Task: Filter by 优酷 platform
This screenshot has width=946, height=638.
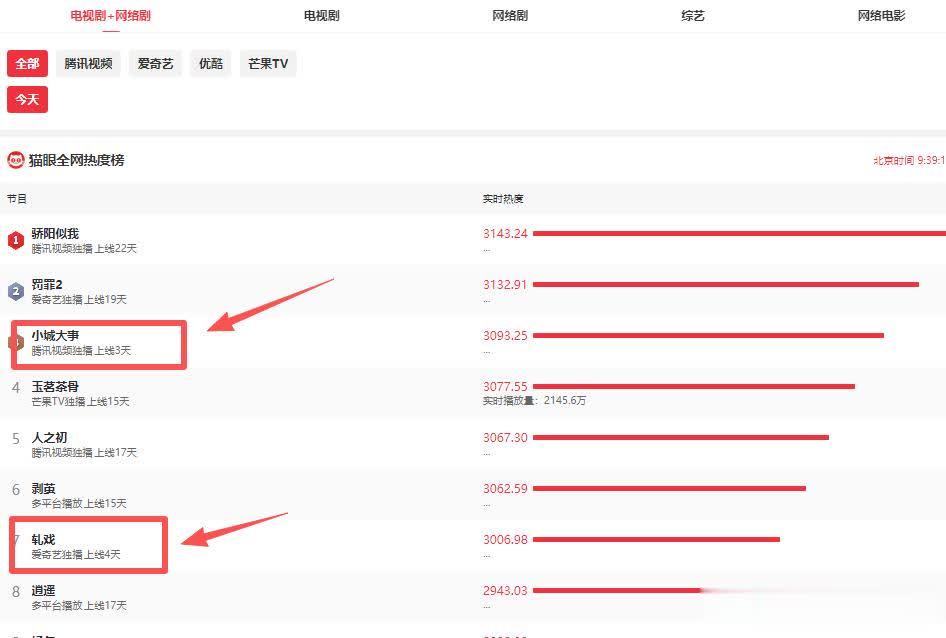Action: click(211, 64)
